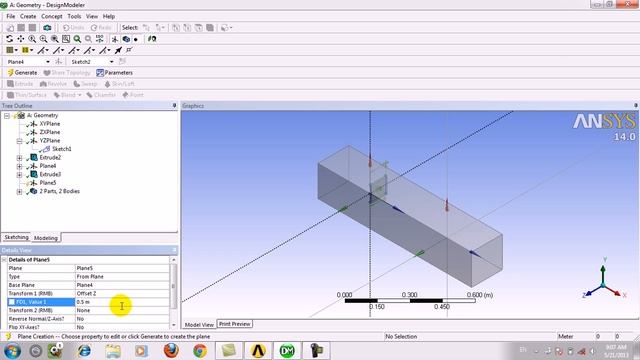Click the previous view magnifier icon
640x360 pixels.
[x=88, y=39]
